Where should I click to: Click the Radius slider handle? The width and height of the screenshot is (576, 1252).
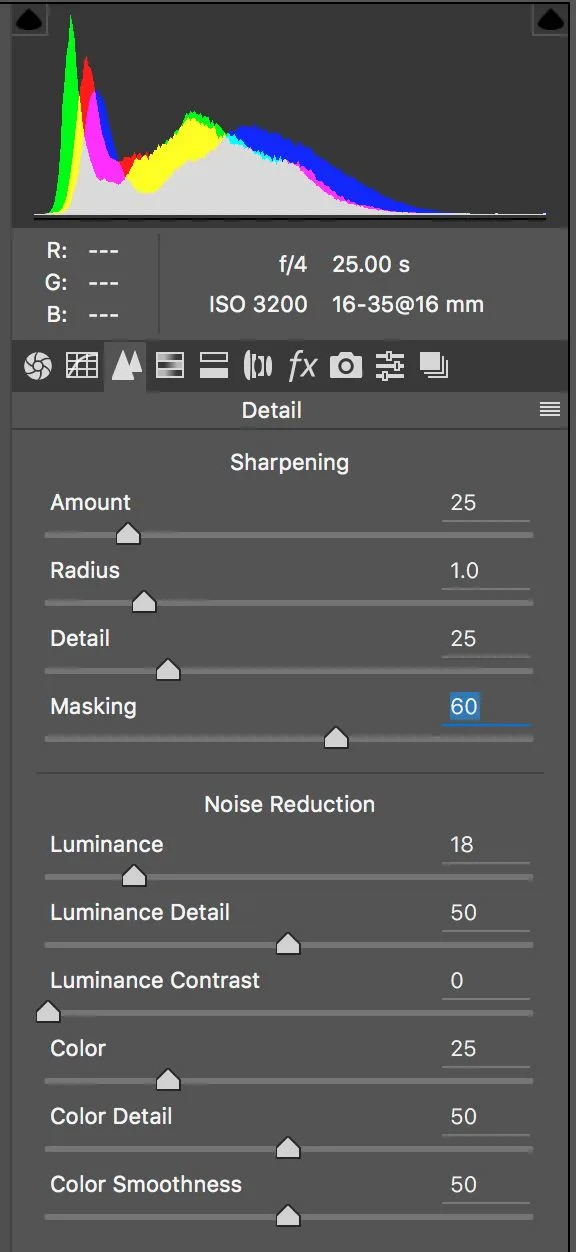[x=144, y=603]
